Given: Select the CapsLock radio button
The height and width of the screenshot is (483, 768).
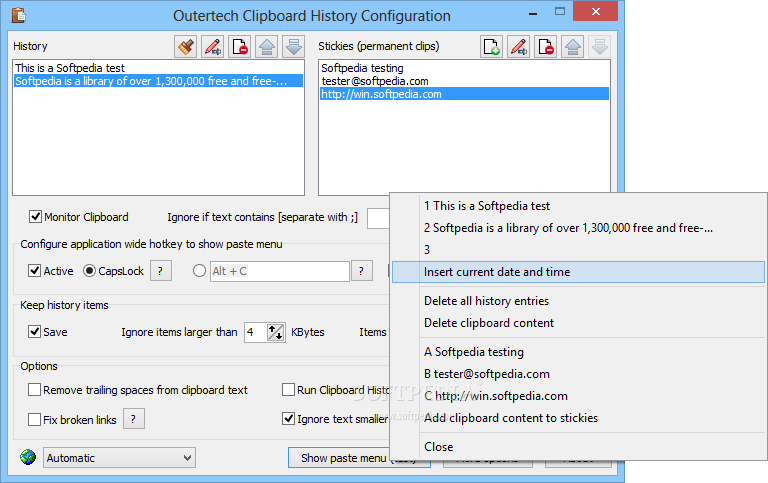Looking at the screenshot, I should 89,270.
